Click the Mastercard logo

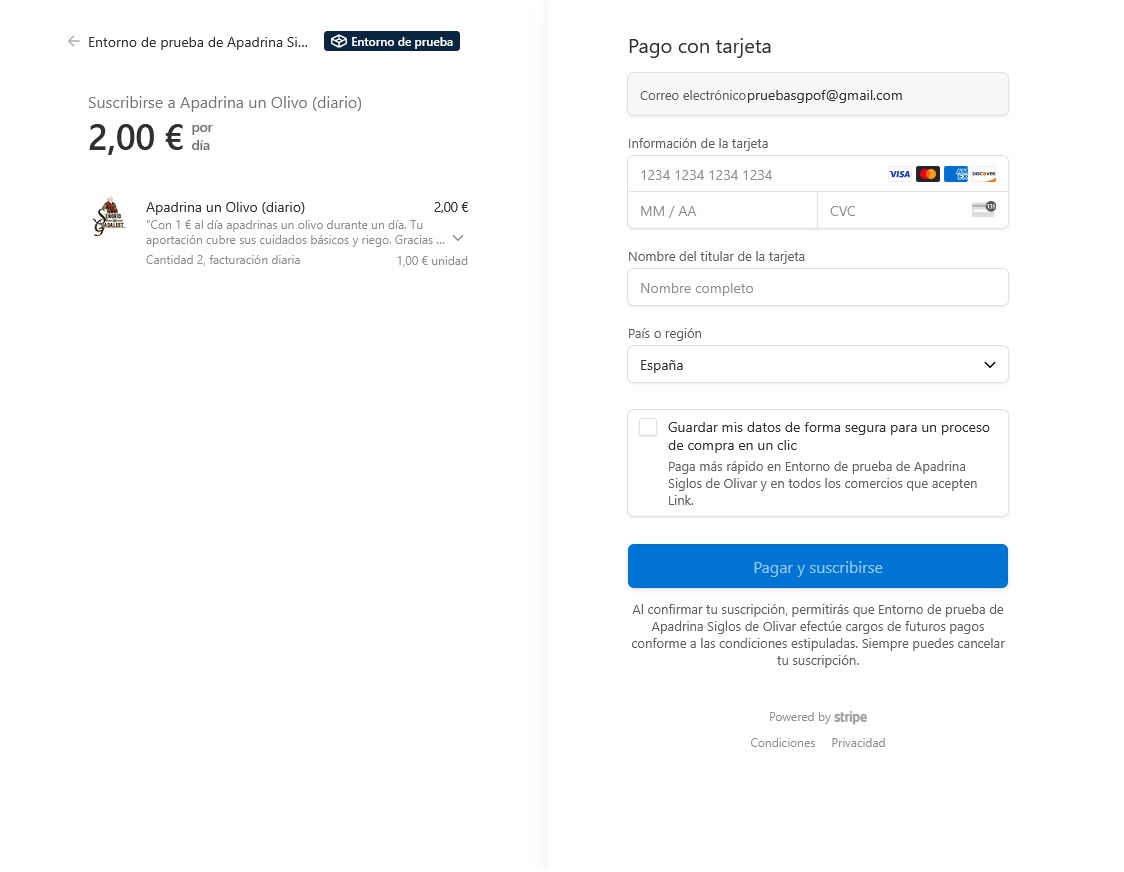click(928, 174)
